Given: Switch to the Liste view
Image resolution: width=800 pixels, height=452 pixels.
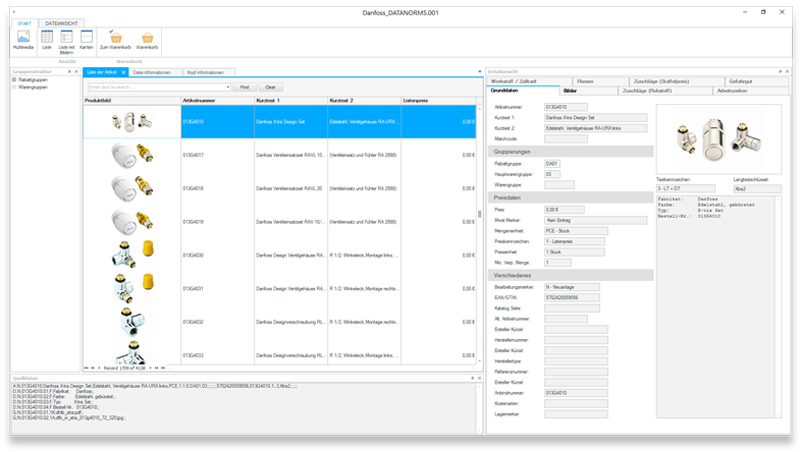Looking at the screenshot, I should point(47,40).
